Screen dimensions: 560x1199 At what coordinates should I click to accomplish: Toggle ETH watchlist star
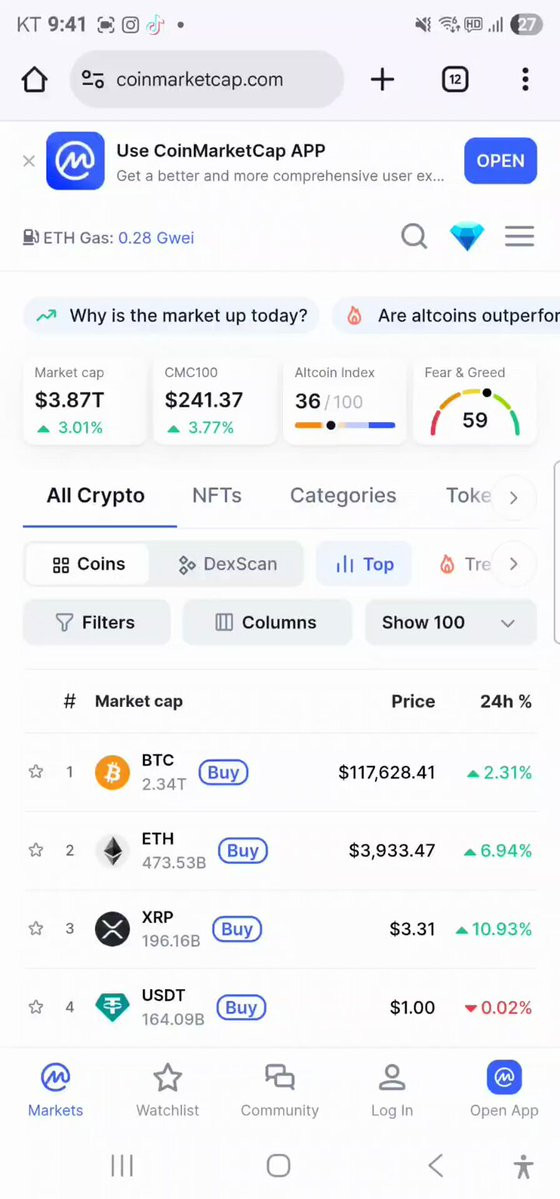click(36, 850)
